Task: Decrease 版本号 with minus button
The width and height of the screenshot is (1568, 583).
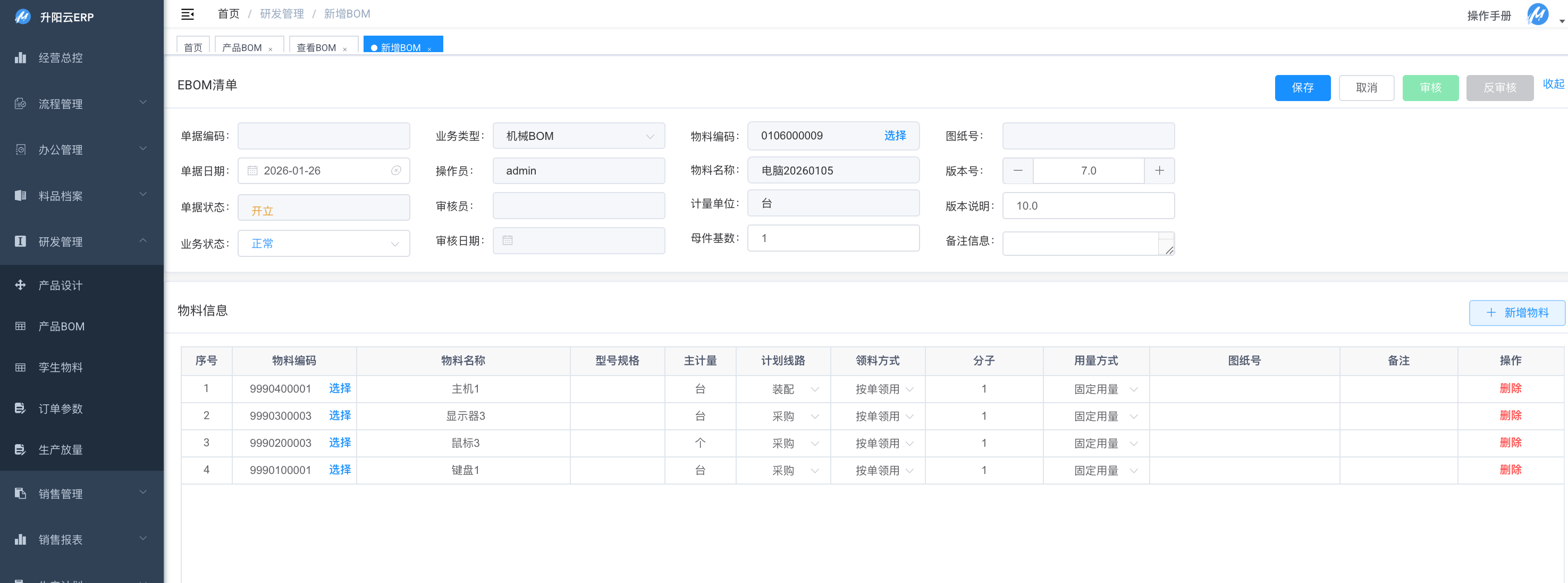Action: click(1018, 171)
